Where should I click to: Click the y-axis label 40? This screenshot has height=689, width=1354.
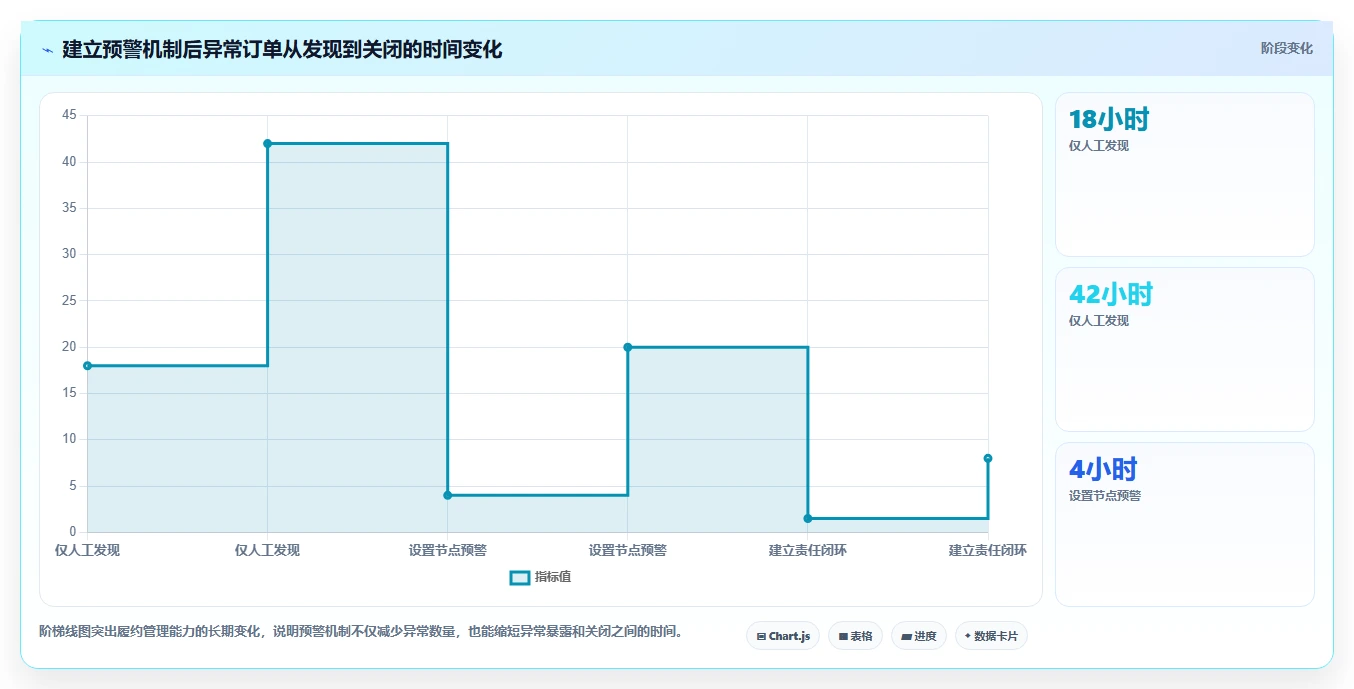click(x=69, y=161)
